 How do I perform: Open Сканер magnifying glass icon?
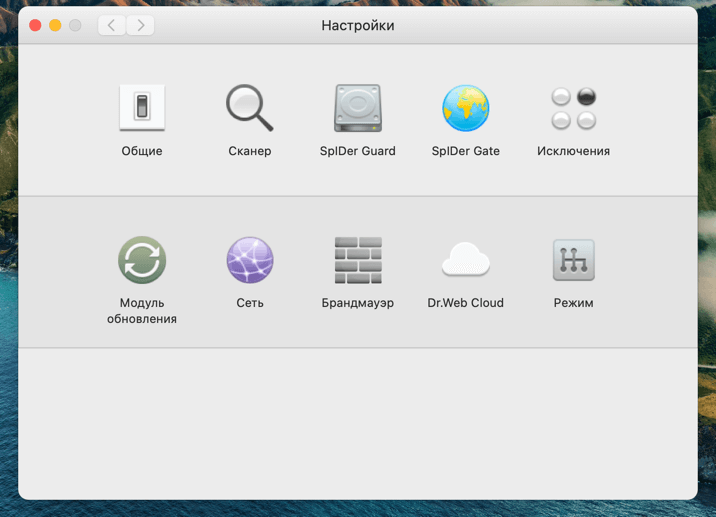click(x=250, y=108)
